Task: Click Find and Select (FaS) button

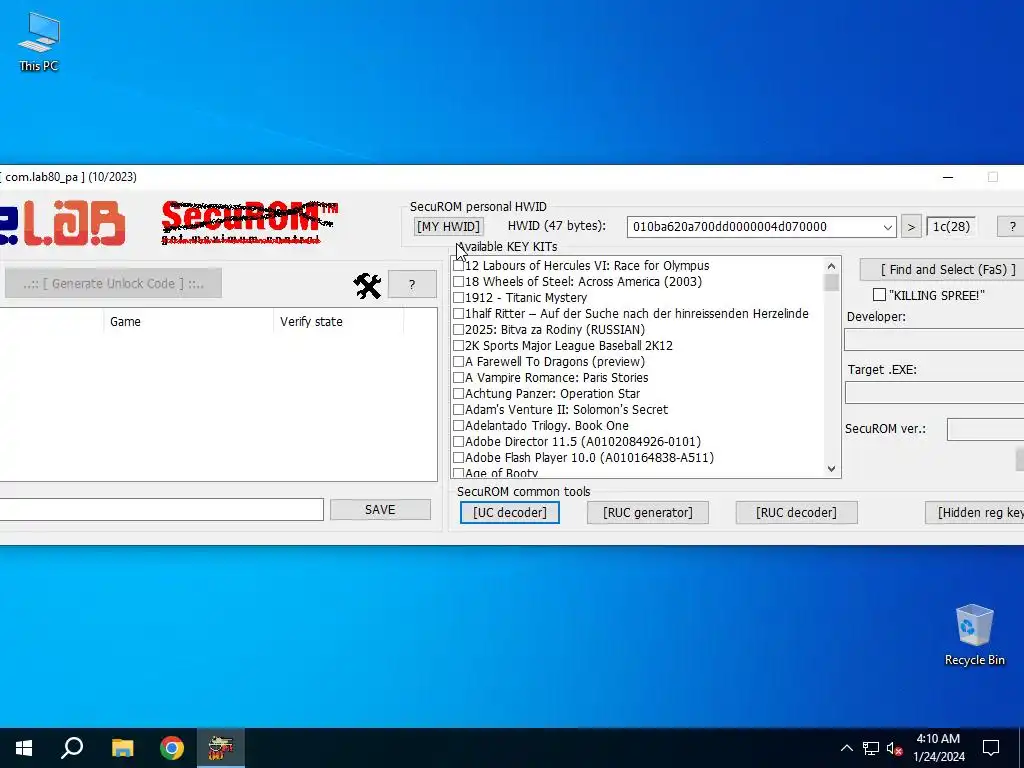Action: pyautogui.click(x=942, y=270)
